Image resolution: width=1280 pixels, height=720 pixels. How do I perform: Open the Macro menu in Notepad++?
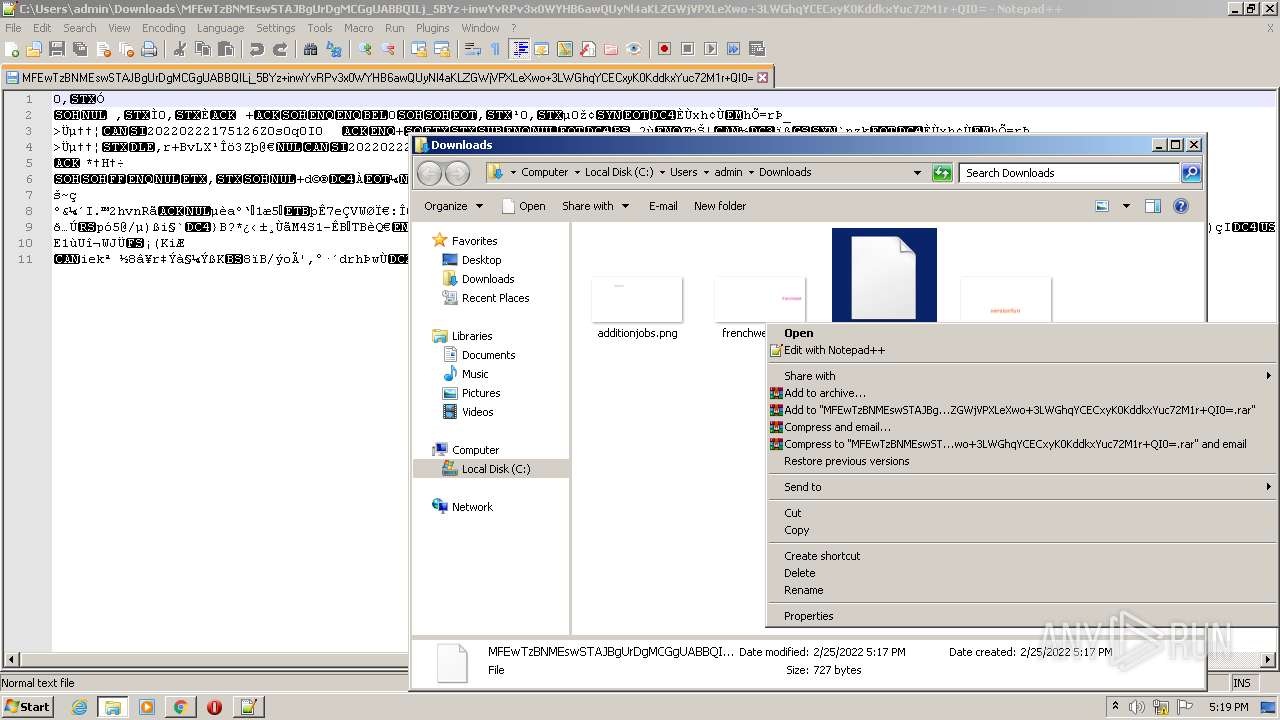pos(358,28)
